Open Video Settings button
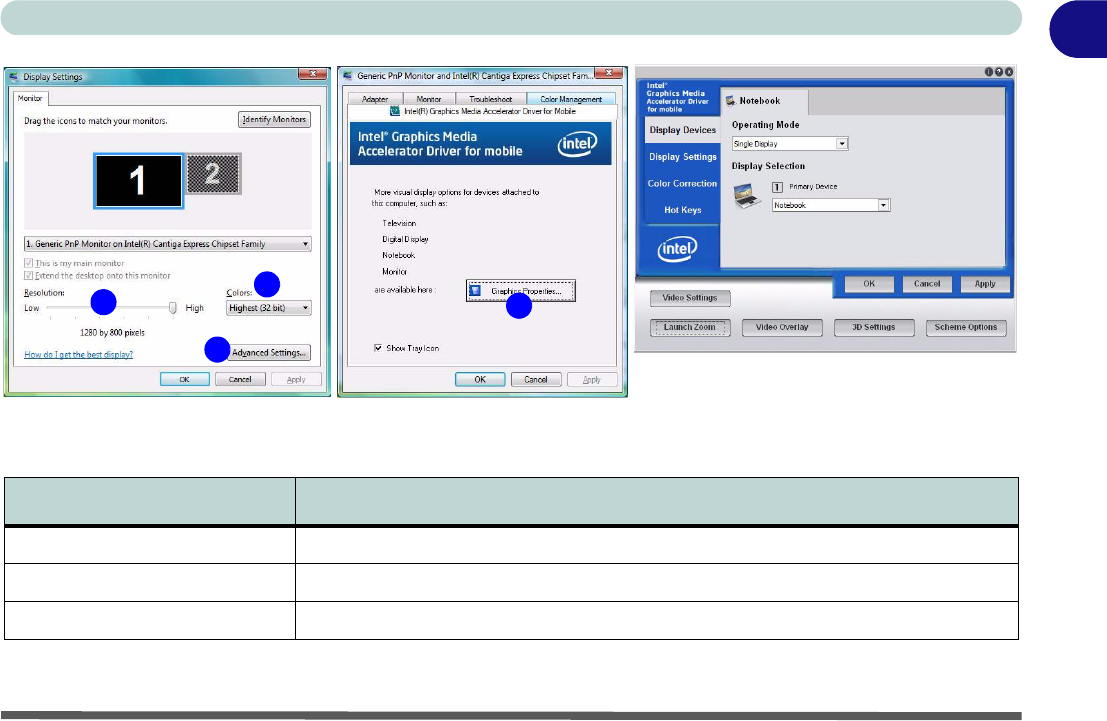 pyautogui.click(x=690, y=298)
